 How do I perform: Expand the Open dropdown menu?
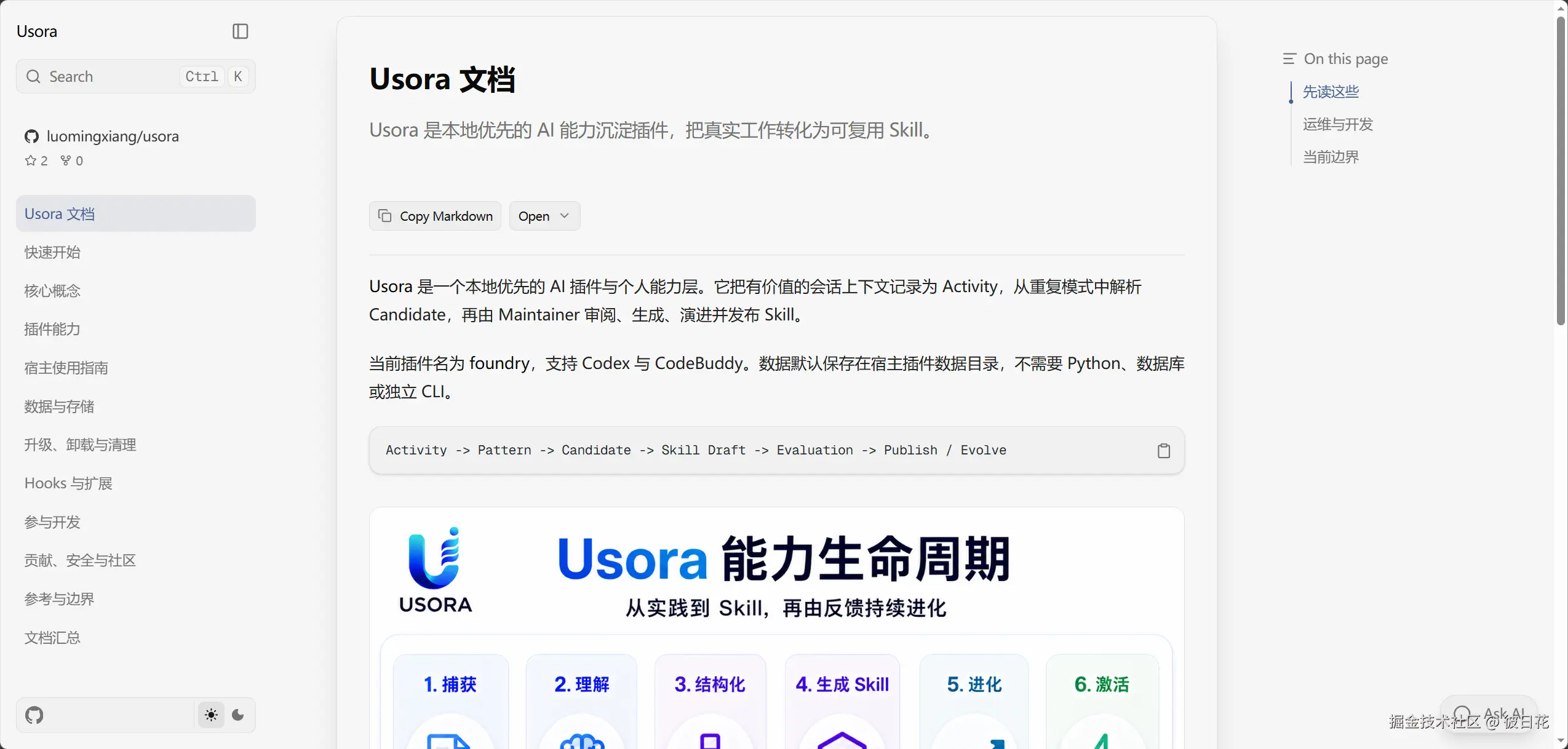click(x=544, y=216)
